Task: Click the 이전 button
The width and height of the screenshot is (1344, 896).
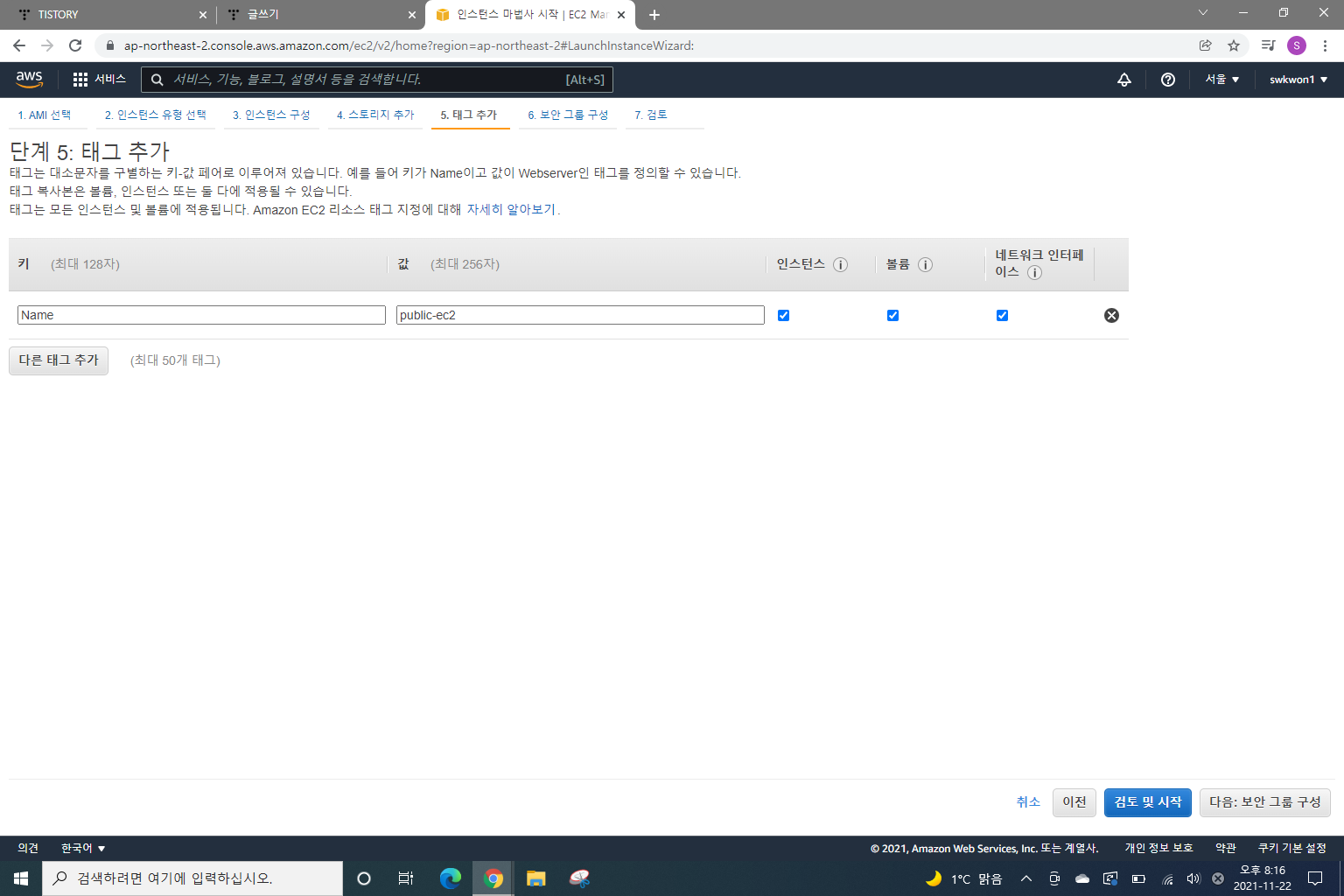Action: click(x=1074, y=802)
